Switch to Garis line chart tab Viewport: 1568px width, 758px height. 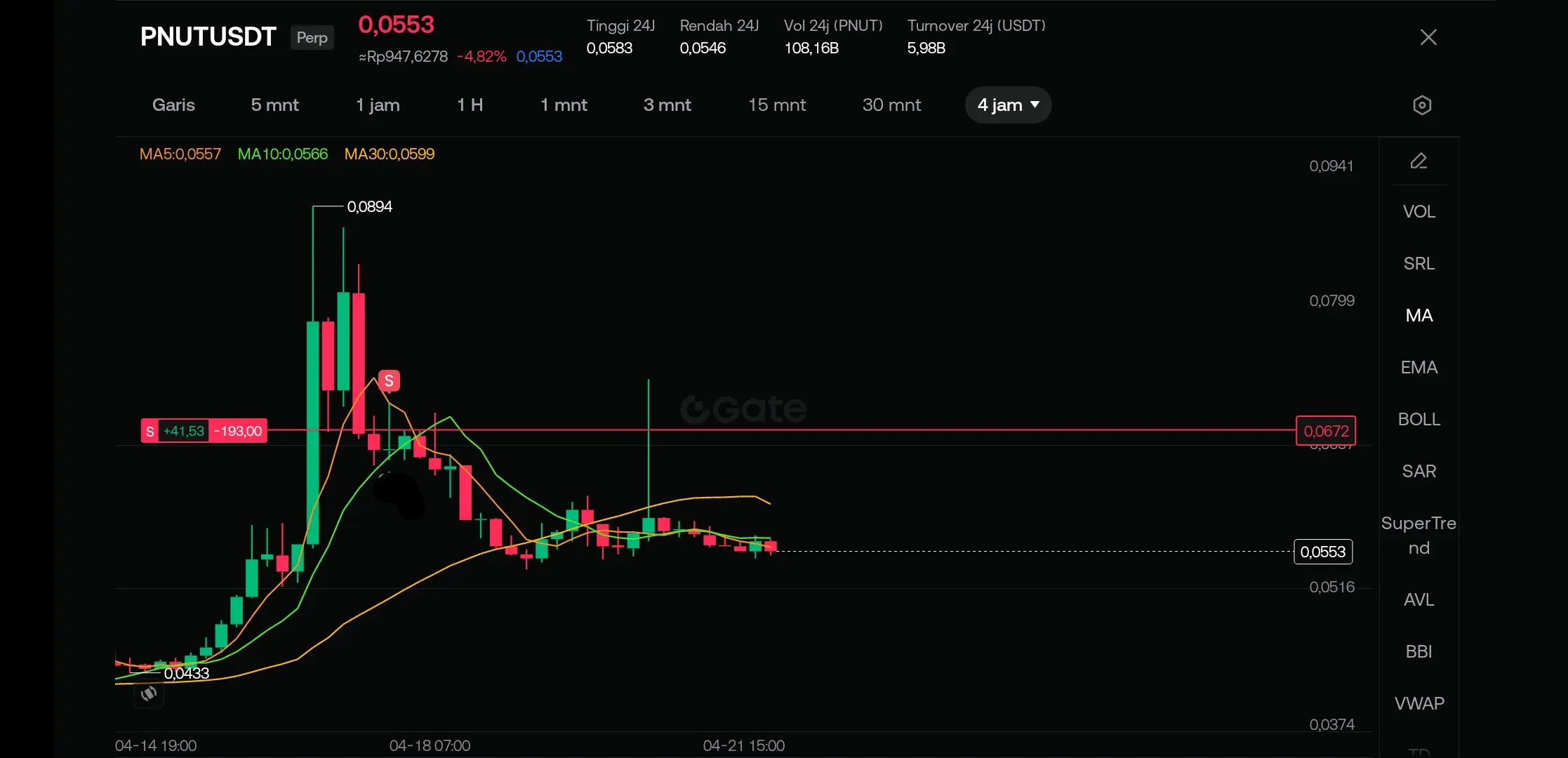click(173, 105)
